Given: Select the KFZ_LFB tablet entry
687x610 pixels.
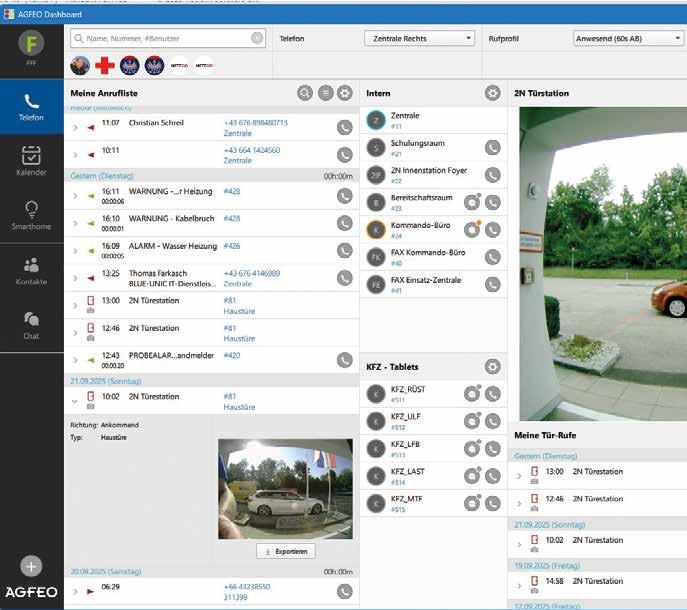Looking at the screenshot, I should coord(433,449).
